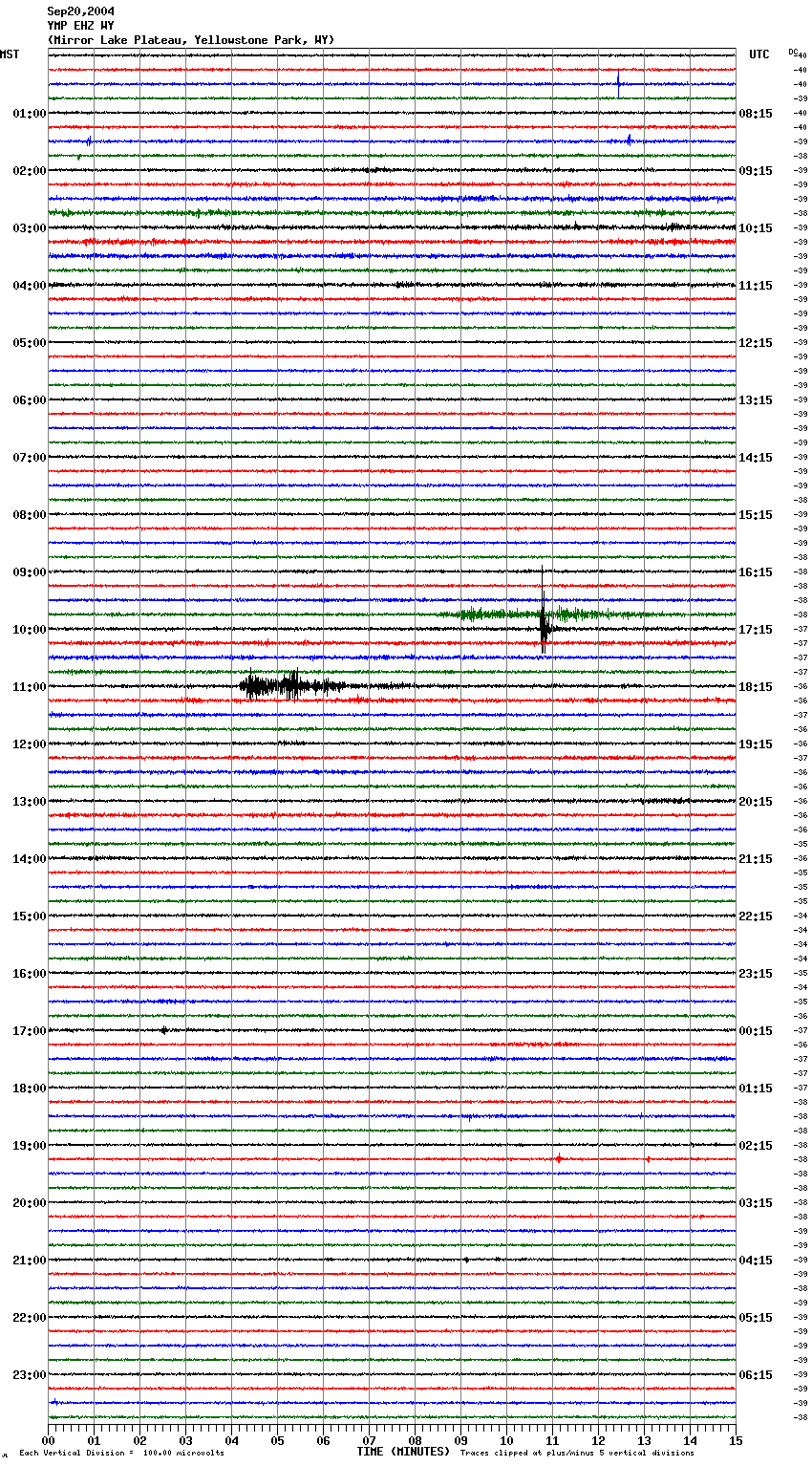The height and width of the screenshot is (1466, 812).
Task: Click the '03' minute tick label
Action: 185,1440
